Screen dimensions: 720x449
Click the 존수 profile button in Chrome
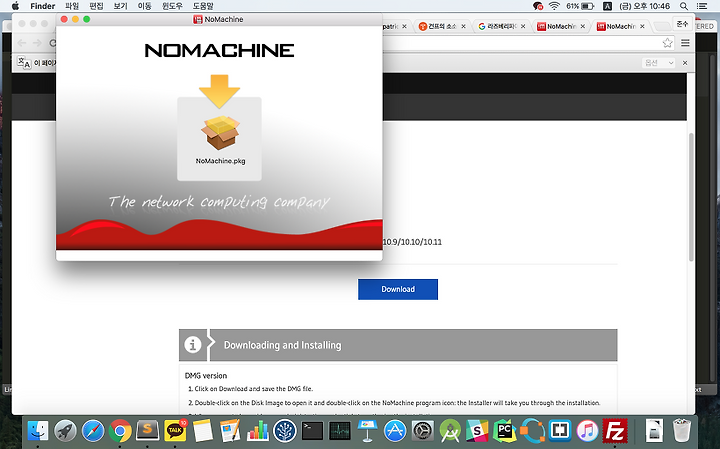(x=682, y=24)
